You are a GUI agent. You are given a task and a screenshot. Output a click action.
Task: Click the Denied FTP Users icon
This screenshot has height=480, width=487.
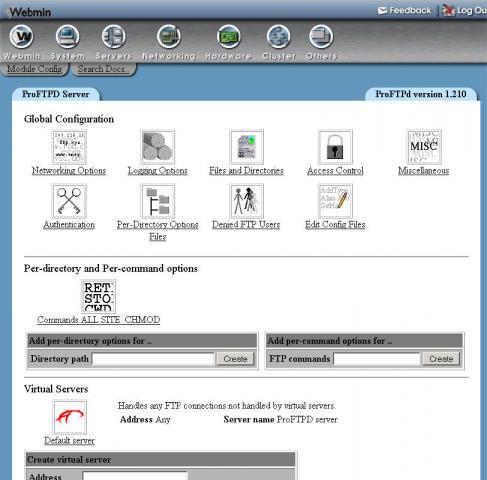pos(246,201)
